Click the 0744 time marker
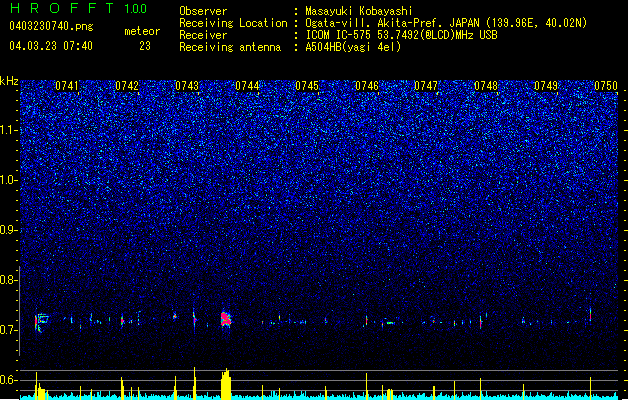This screenshot has width=629, height=400. pos(247,86)
